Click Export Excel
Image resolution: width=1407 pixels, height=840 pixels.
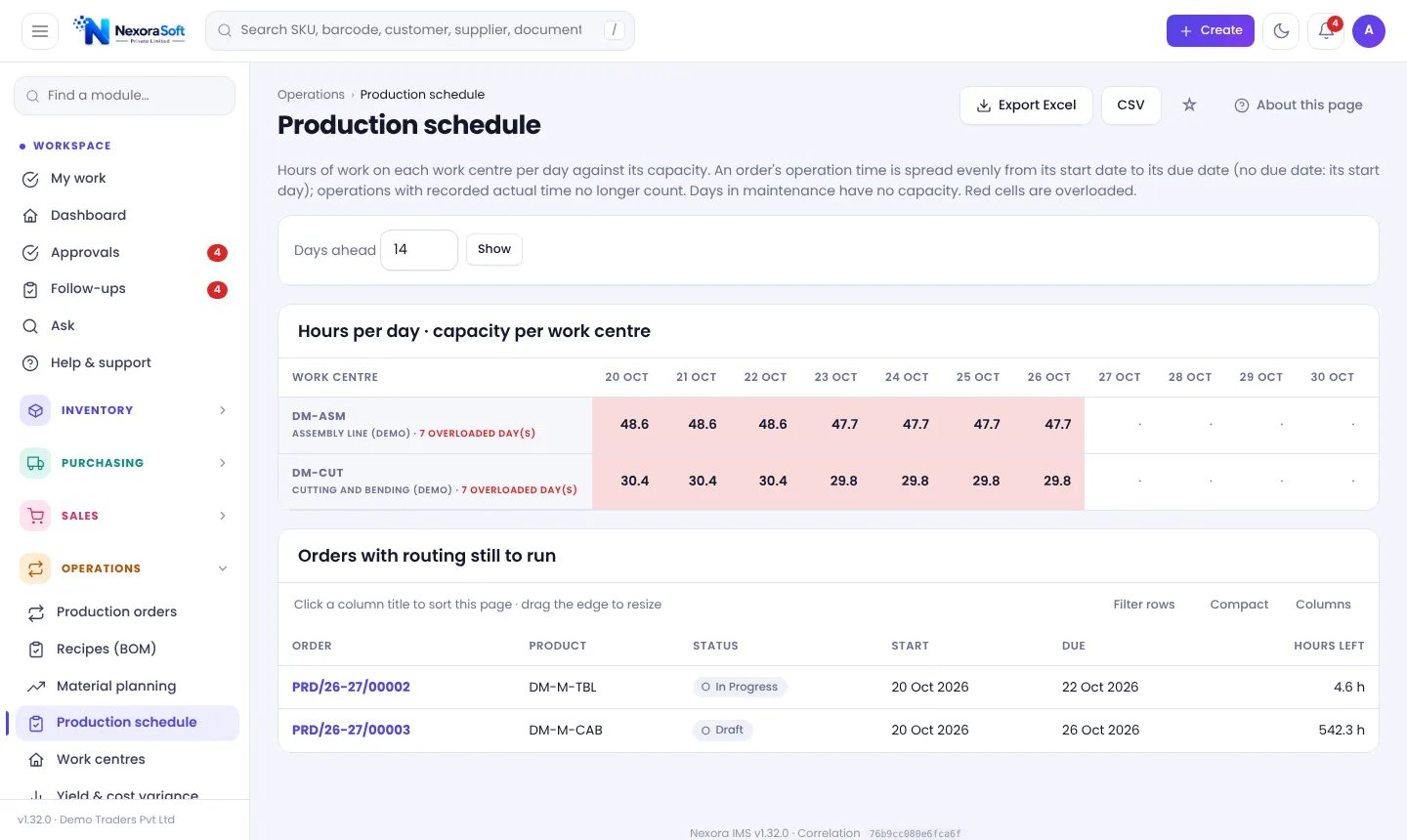tap(1026, 105)
